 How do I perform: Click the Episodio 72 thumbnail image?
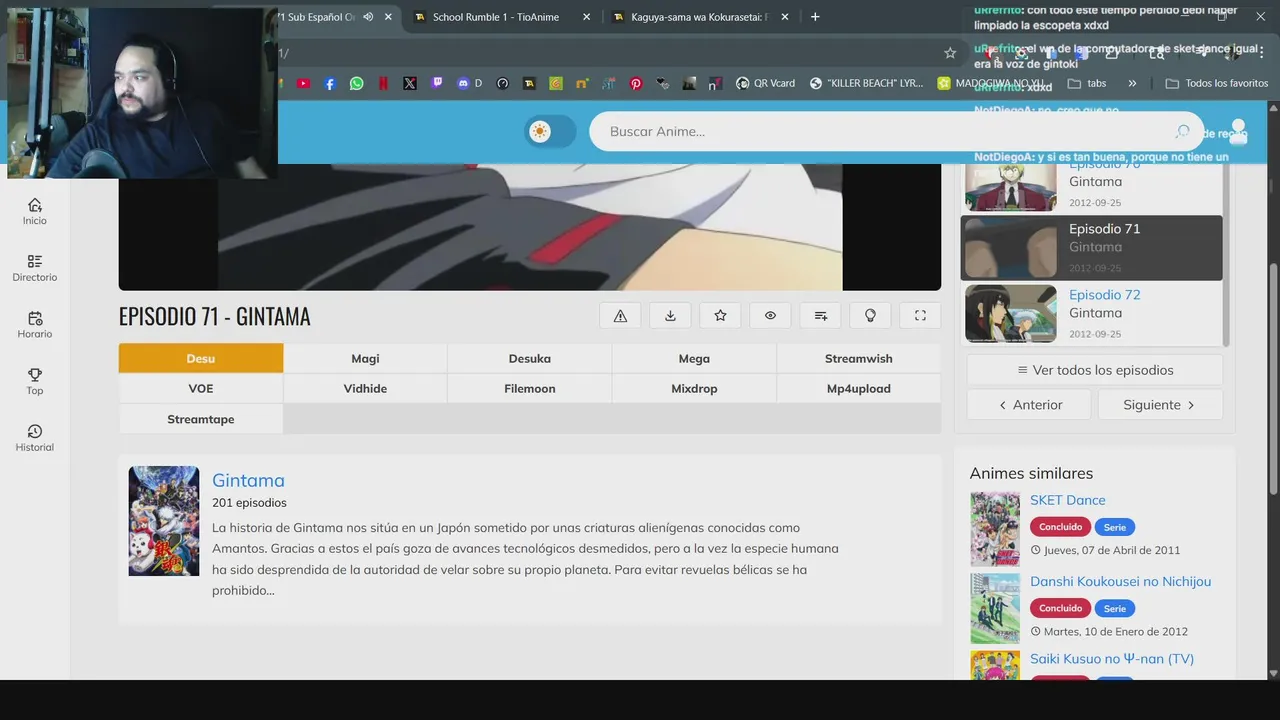pyautogui.click(x=1011, y=314)
